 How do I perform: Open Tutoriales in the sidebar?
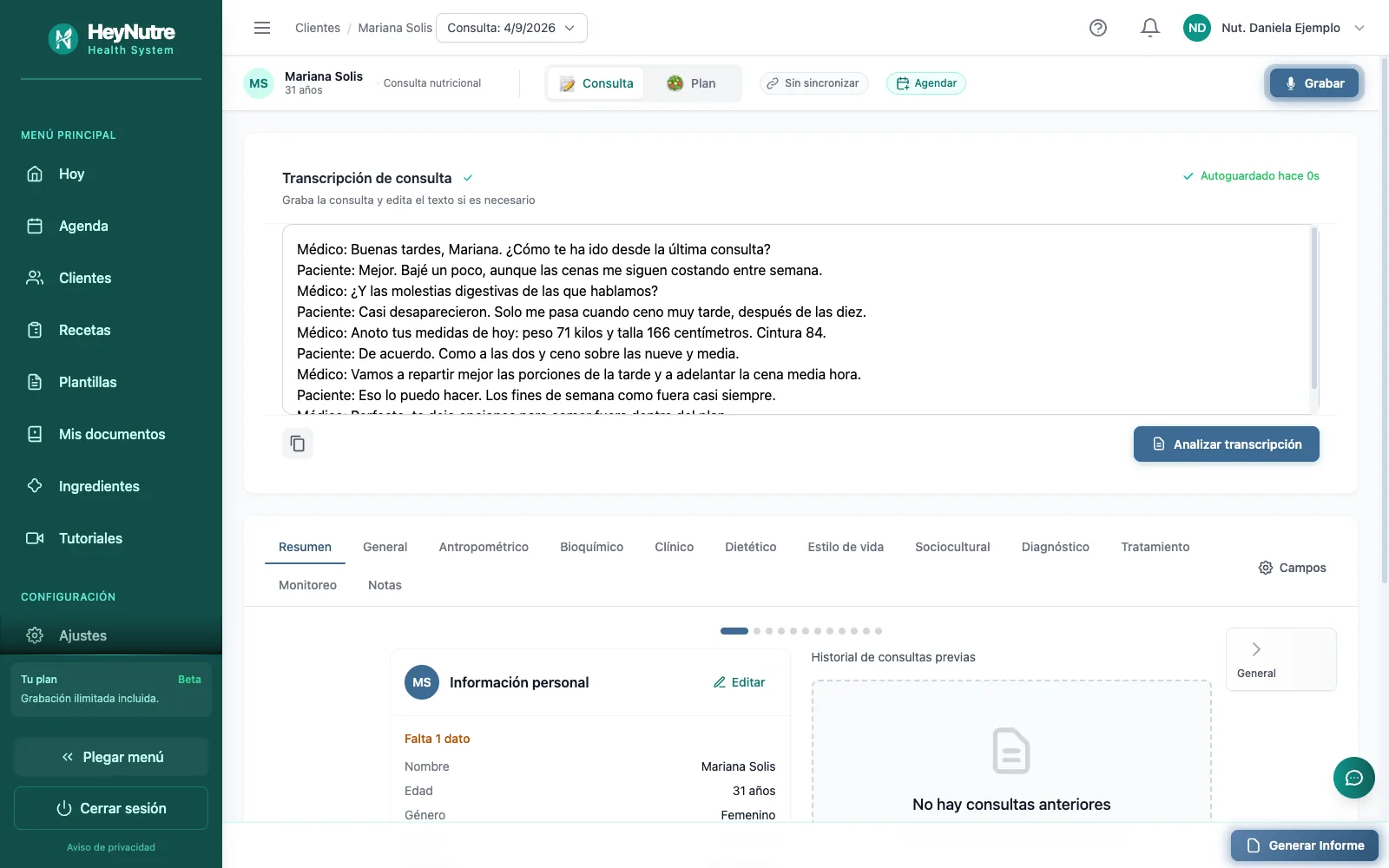coord(111,538)
